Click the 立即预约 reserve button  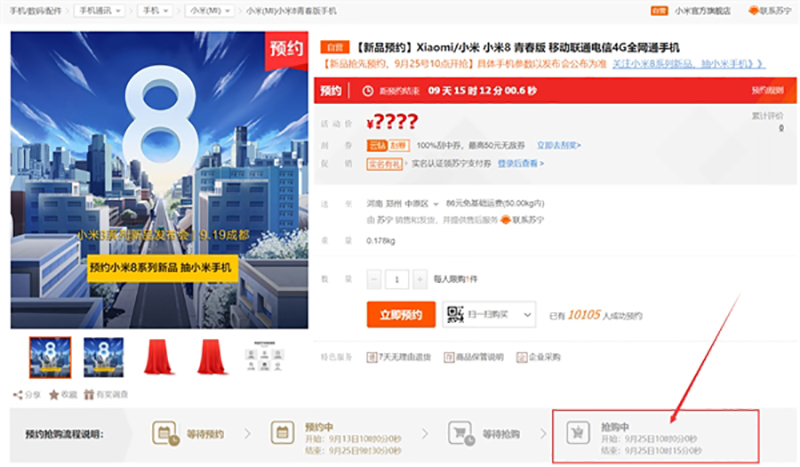coord(401,314)
